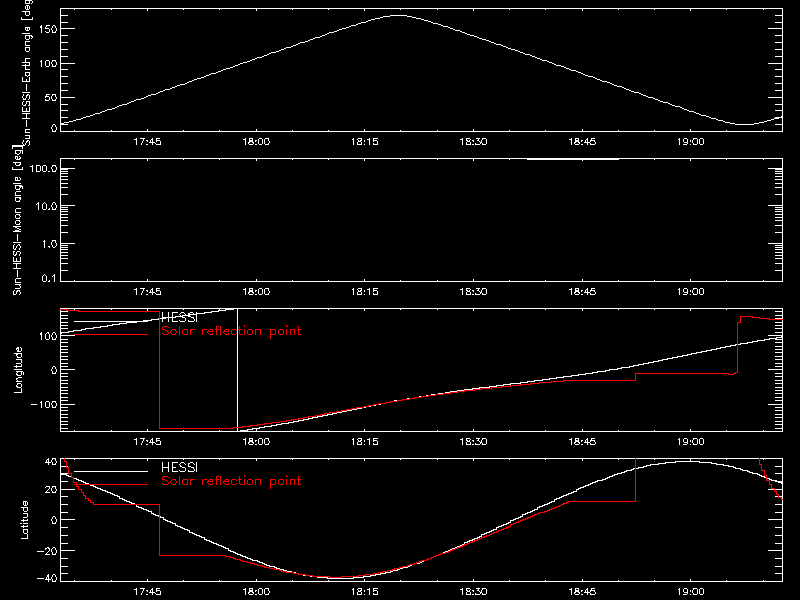Click the 50 tick on Sun-HESSI-Earth axis
The height and width of the screenshot is (600, 800).
pyautogui.click(x=51, y=97)
